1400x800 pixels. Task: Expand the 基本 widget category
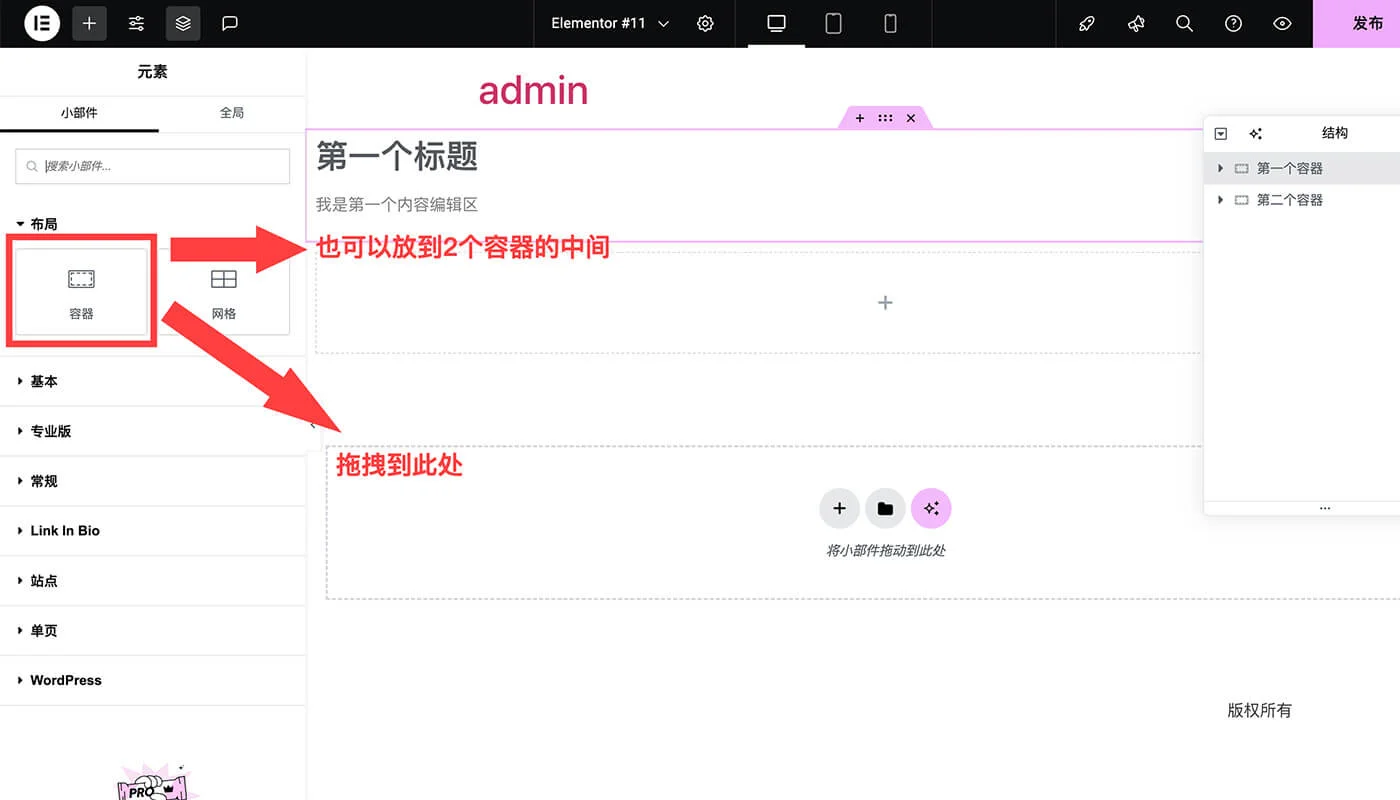[x=44, y=381]
